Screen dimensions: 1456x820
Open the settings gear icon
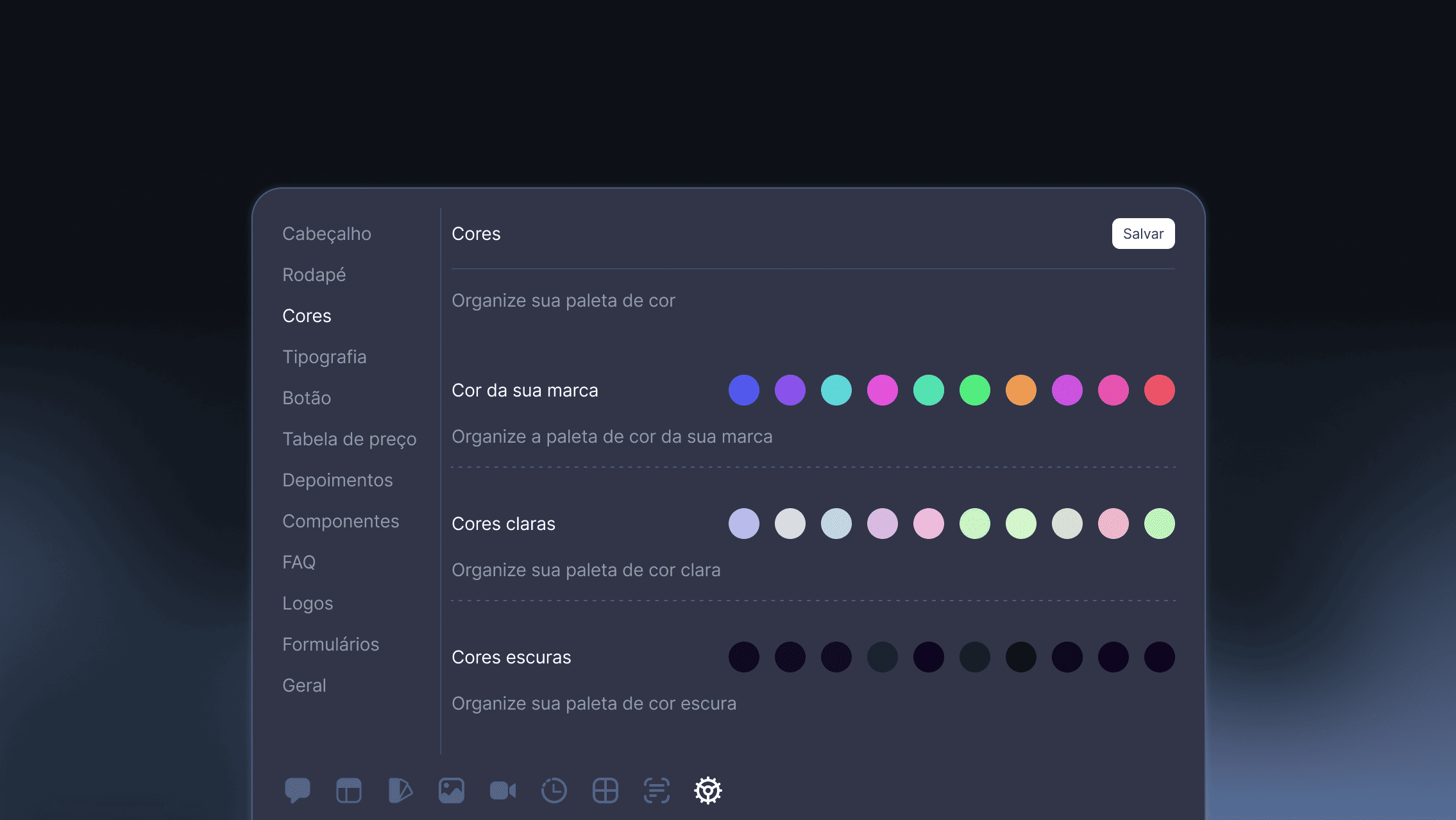tap(708, 790)
